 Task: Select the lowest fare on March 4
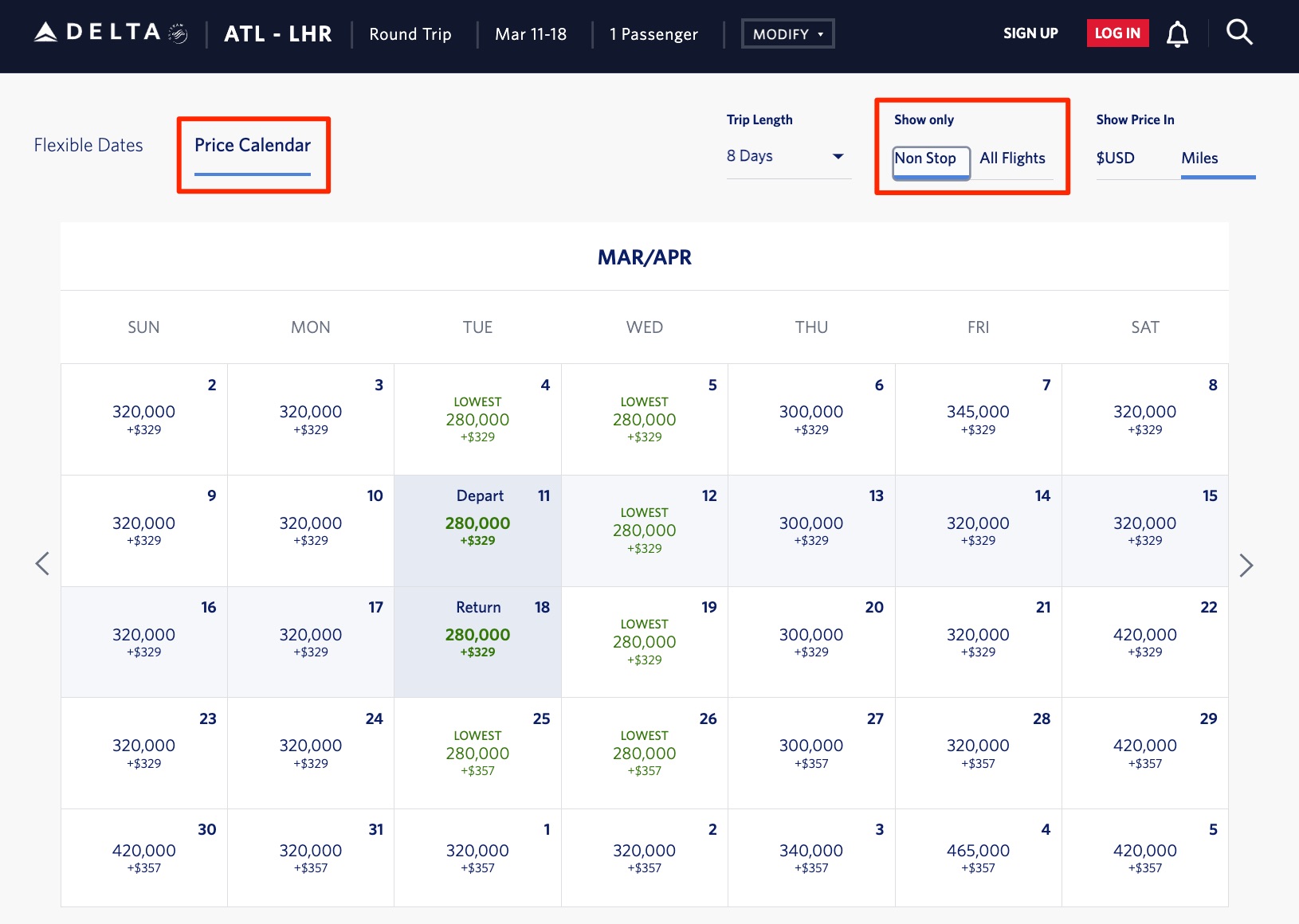click(x=477, y=419)
